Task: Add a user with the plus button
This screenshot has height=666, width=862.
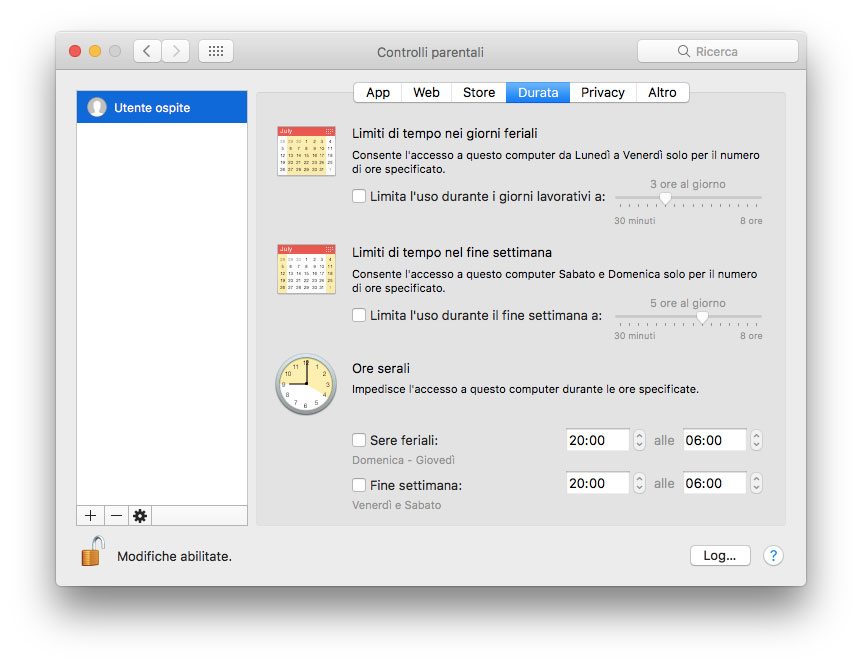Action: pos(90,515)
